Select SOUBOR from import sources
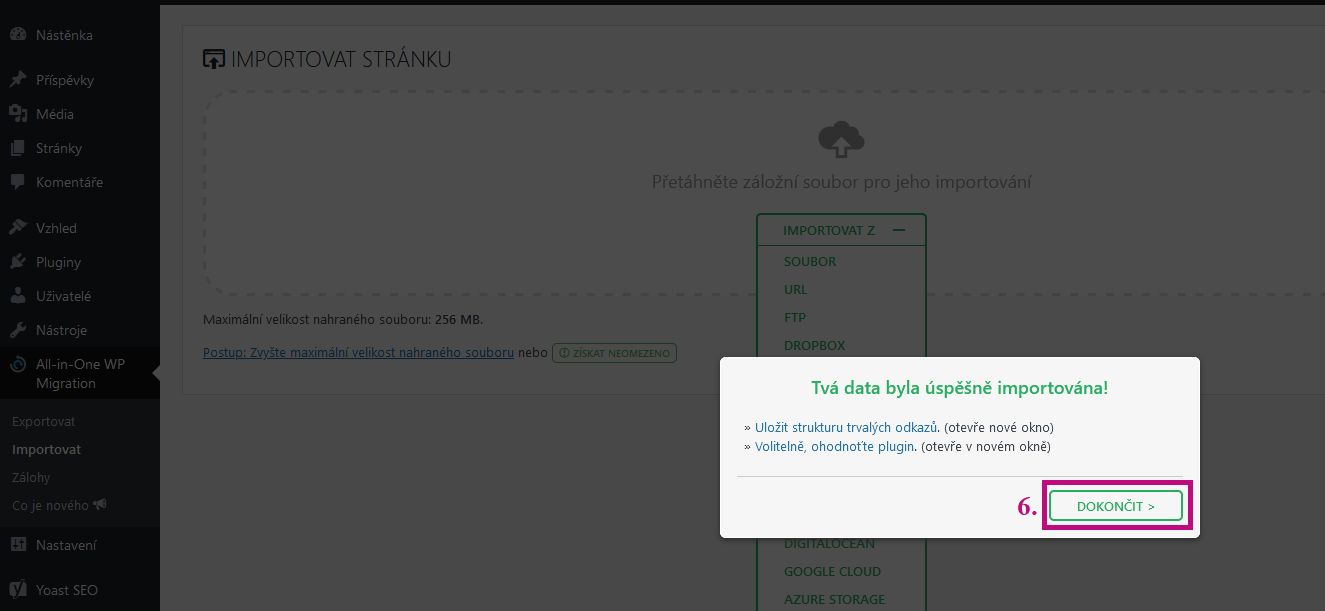Viewport: 1325px width, 611px height. coord(810,262)
